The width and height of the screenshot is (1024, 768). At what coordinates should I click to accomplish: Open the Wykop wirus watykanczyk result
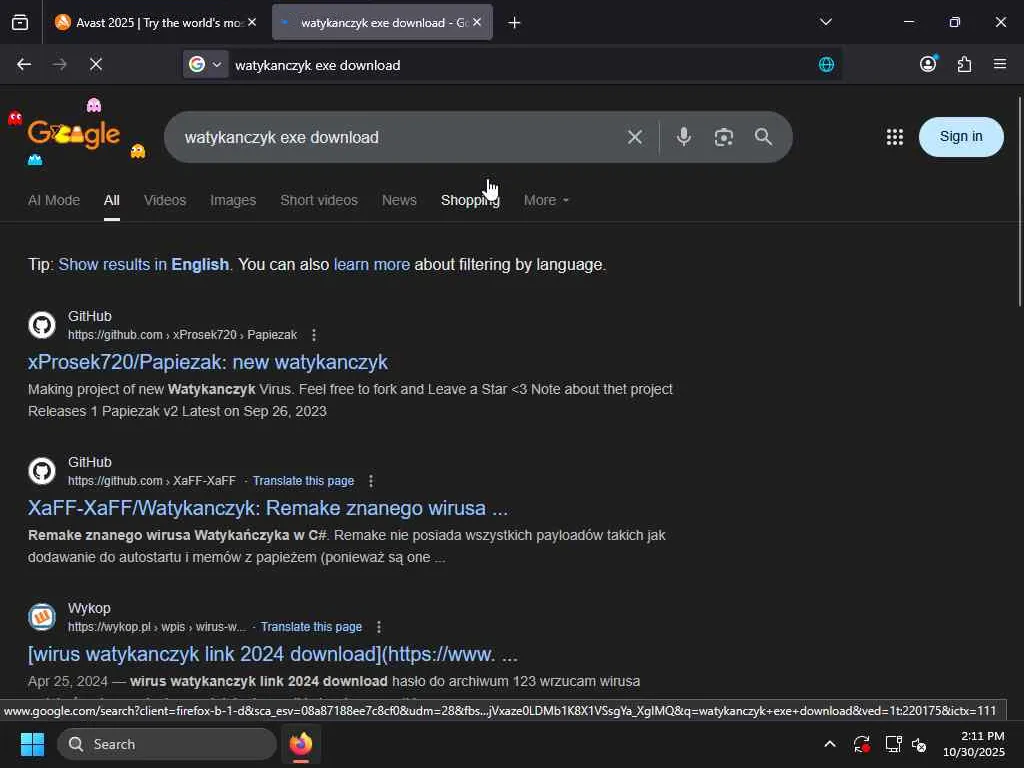[x=272, y=654]
